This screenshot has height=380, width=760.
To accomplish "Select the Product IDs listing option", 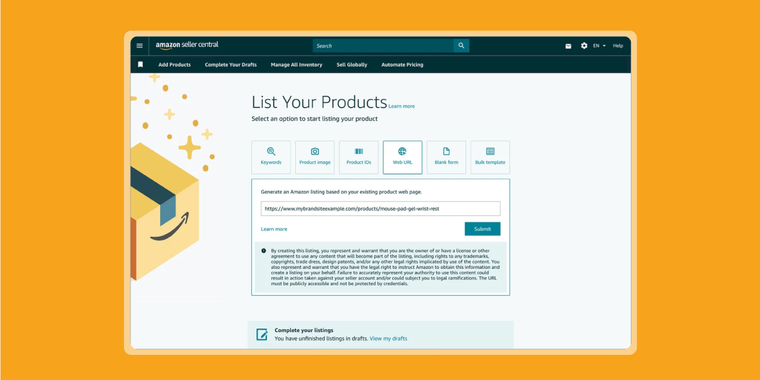I will (x=359, y=157).
